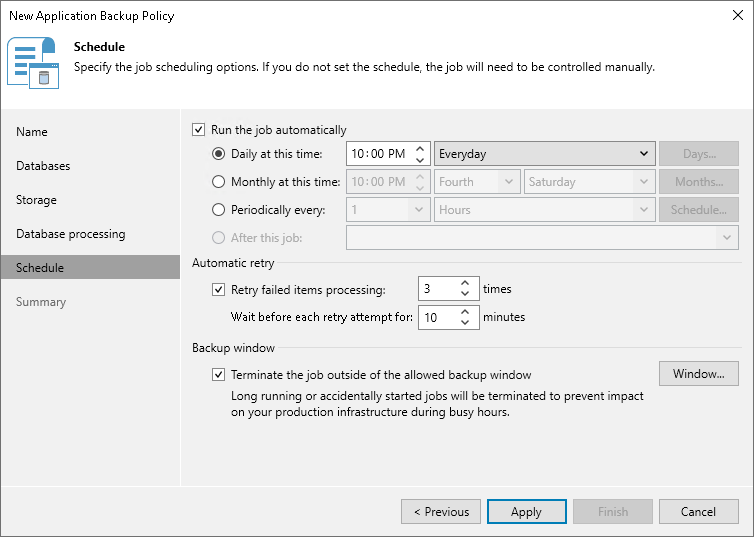Screen dimensions: 754x537
Task: Open the After this job dropdown
Action: pyautogui.click(x=542, y=237)
